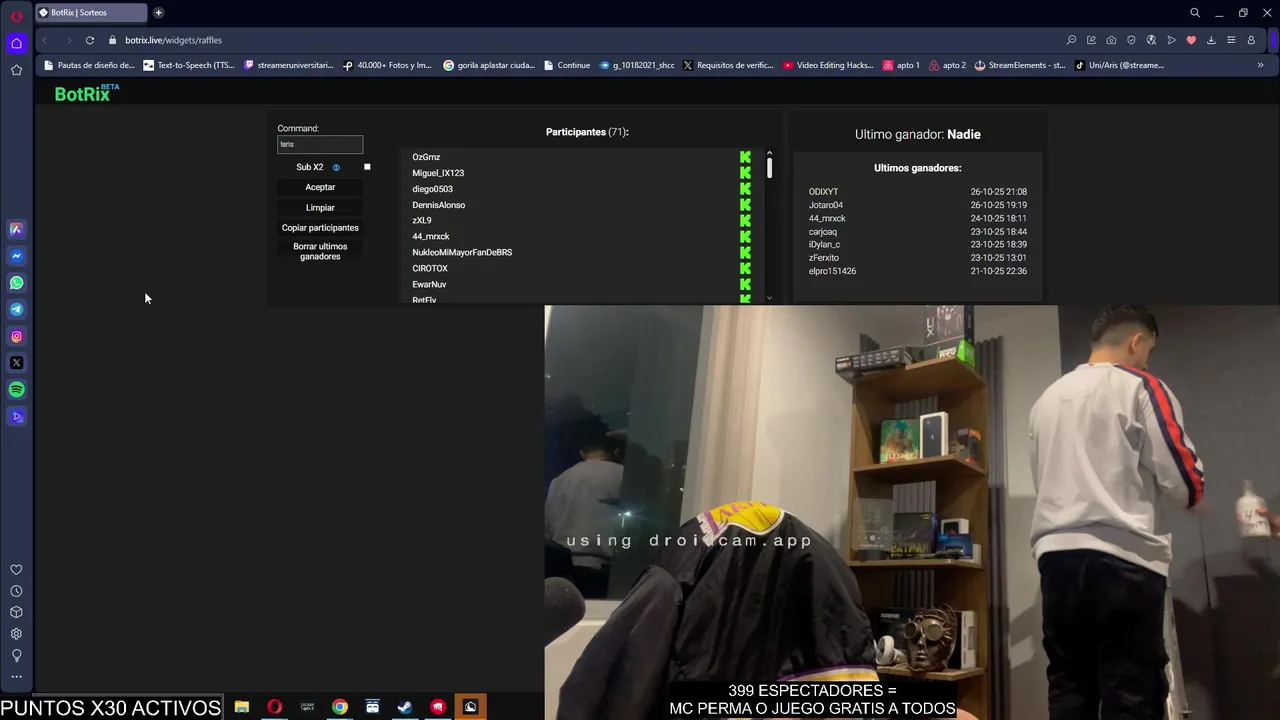This screenshot has height=720, width=1280.
Task: Open extensions cube icon in sidebar
Action: [x=16, y=612]
